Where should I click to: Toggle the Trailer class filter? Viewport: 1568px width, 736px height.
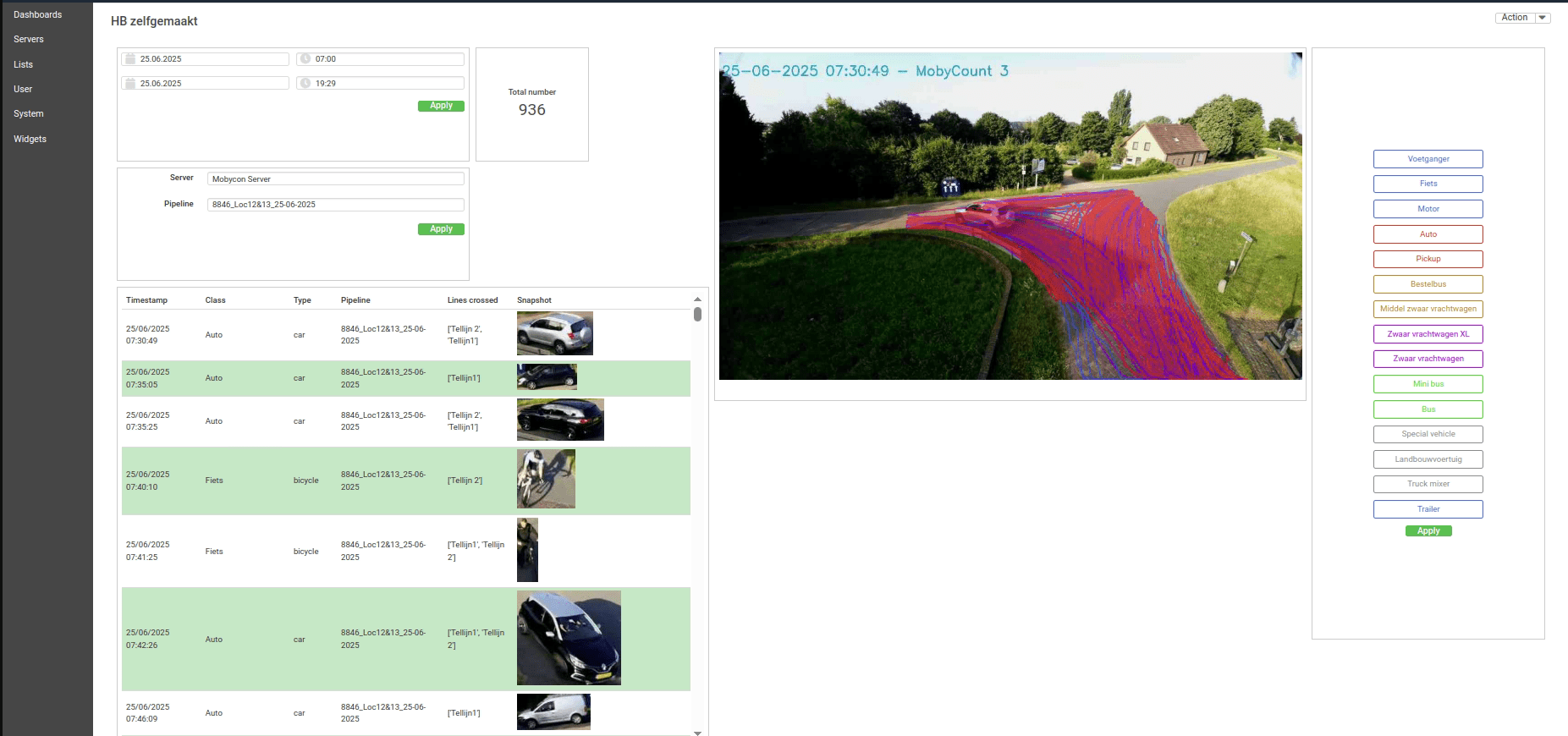(x=1428, y=509)
